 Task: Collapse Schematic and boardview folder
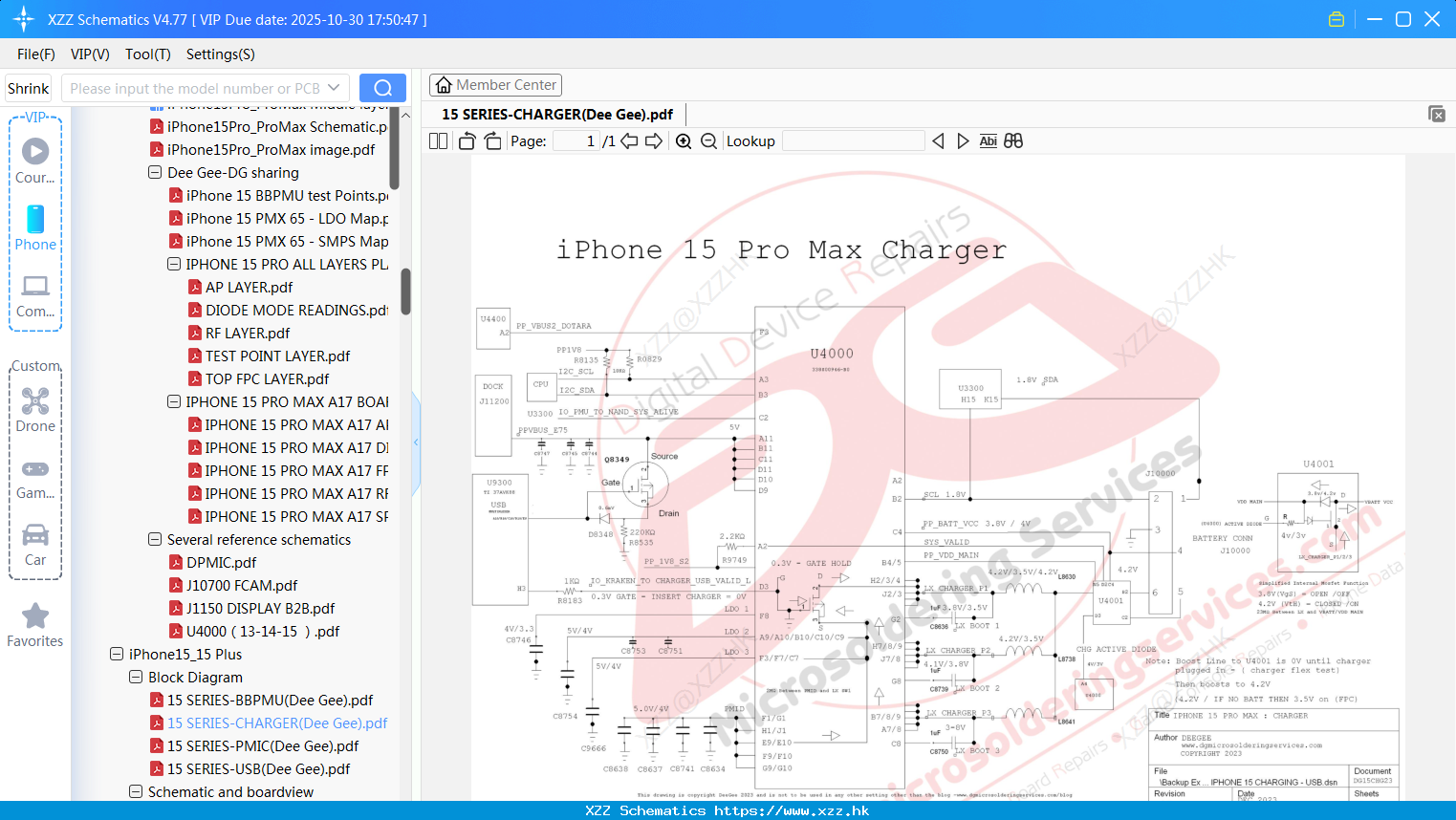[x=135, y=792]
